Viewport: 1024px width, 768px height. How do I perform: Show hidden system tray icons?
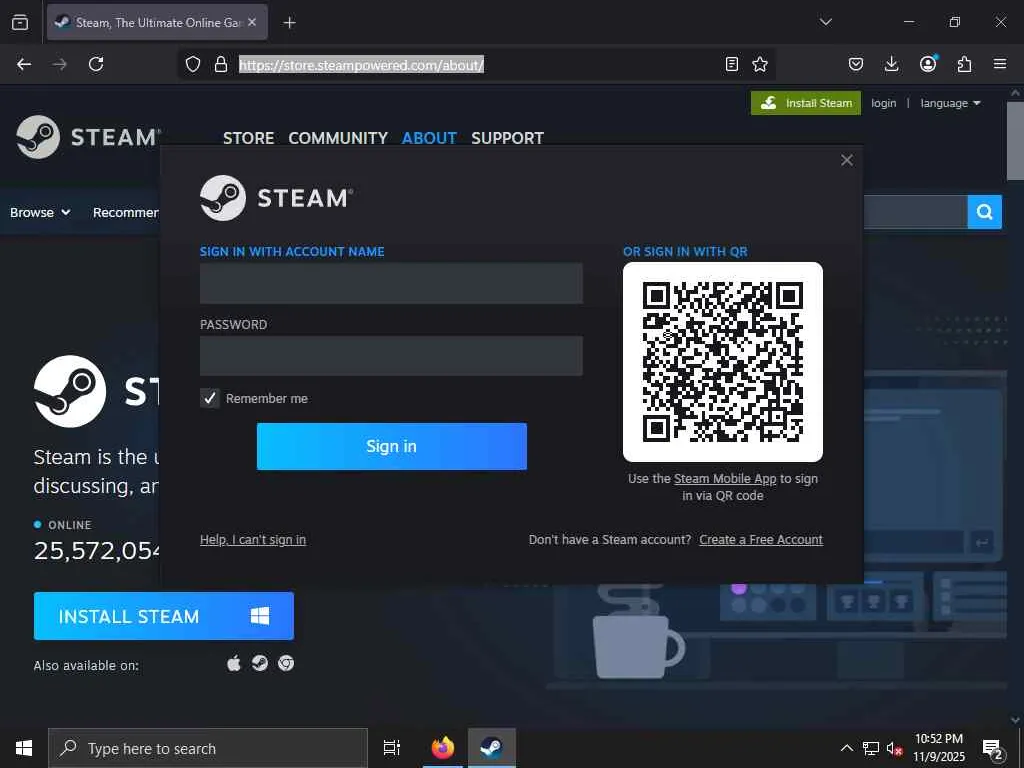(x=846, y=748)
